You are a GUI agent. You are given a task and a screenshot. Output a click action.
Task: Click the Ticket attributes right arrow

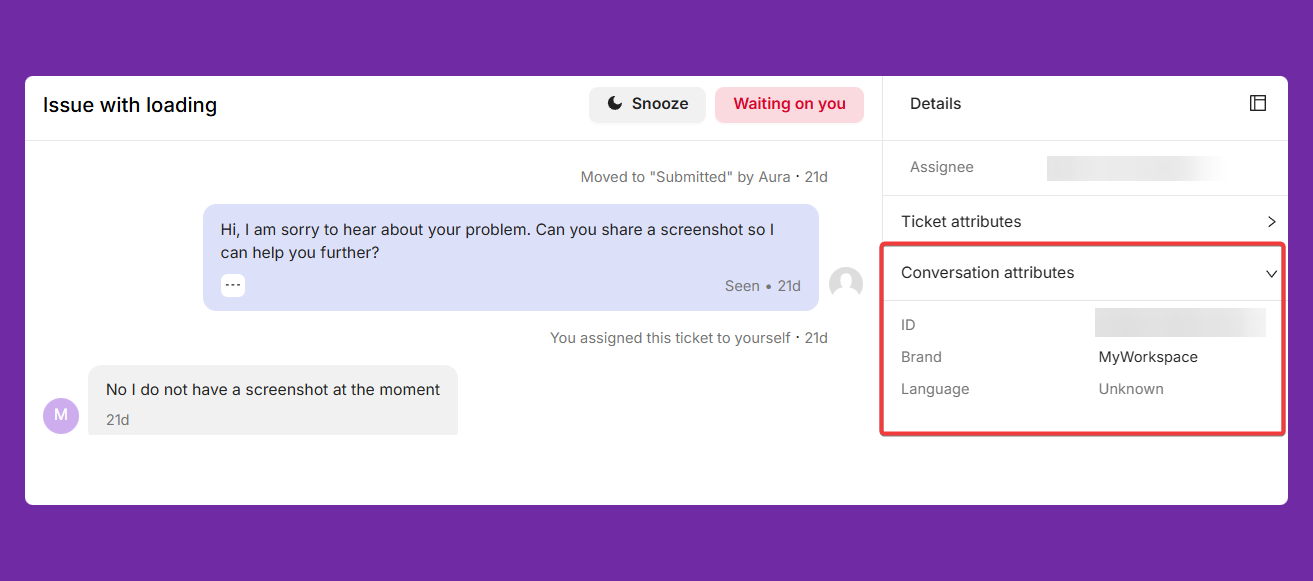point(1271,221)
